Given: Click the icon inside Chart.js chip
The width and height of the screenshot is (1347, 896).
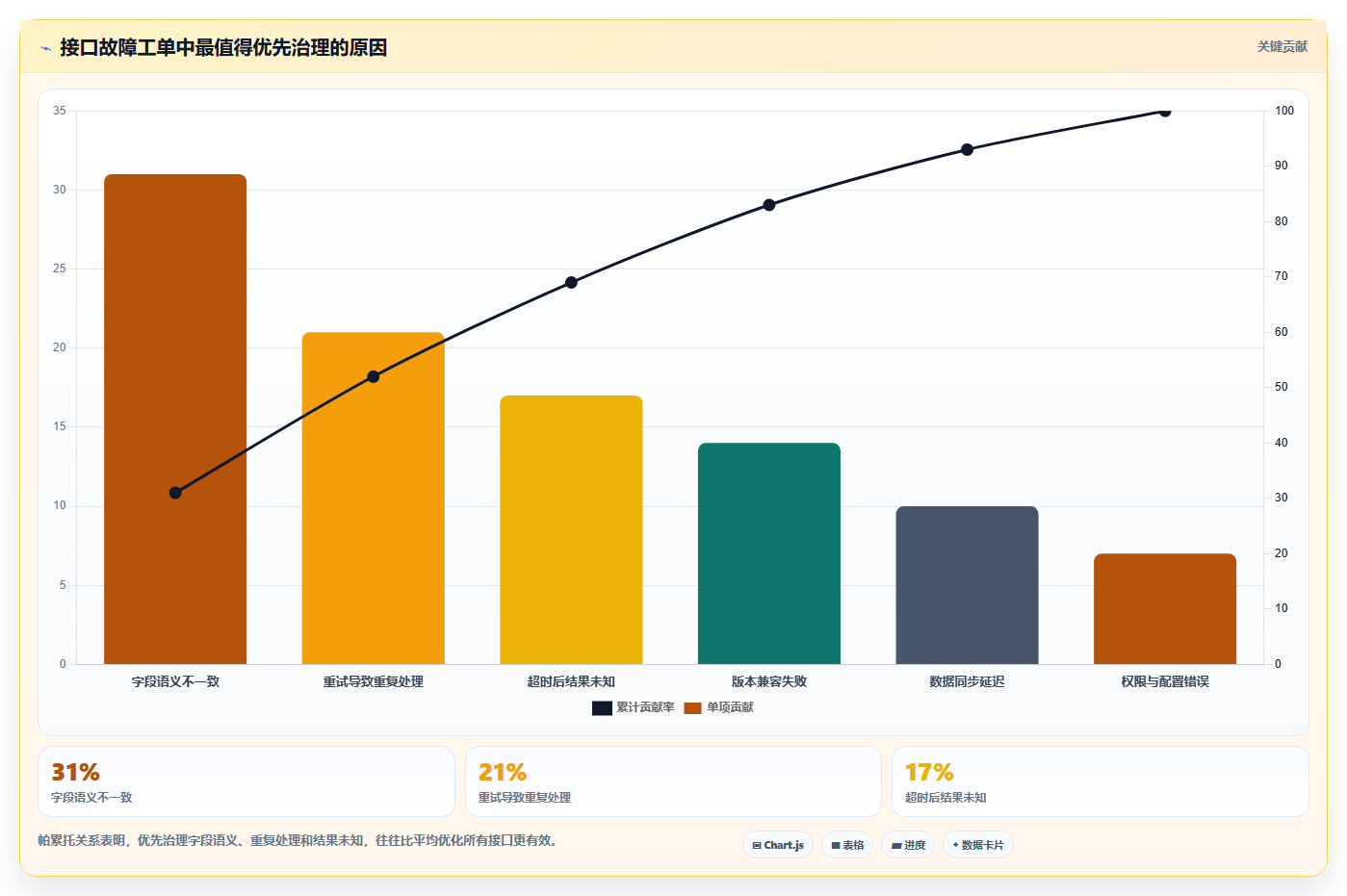Looking at the screenshot, I should coord(757,846).
